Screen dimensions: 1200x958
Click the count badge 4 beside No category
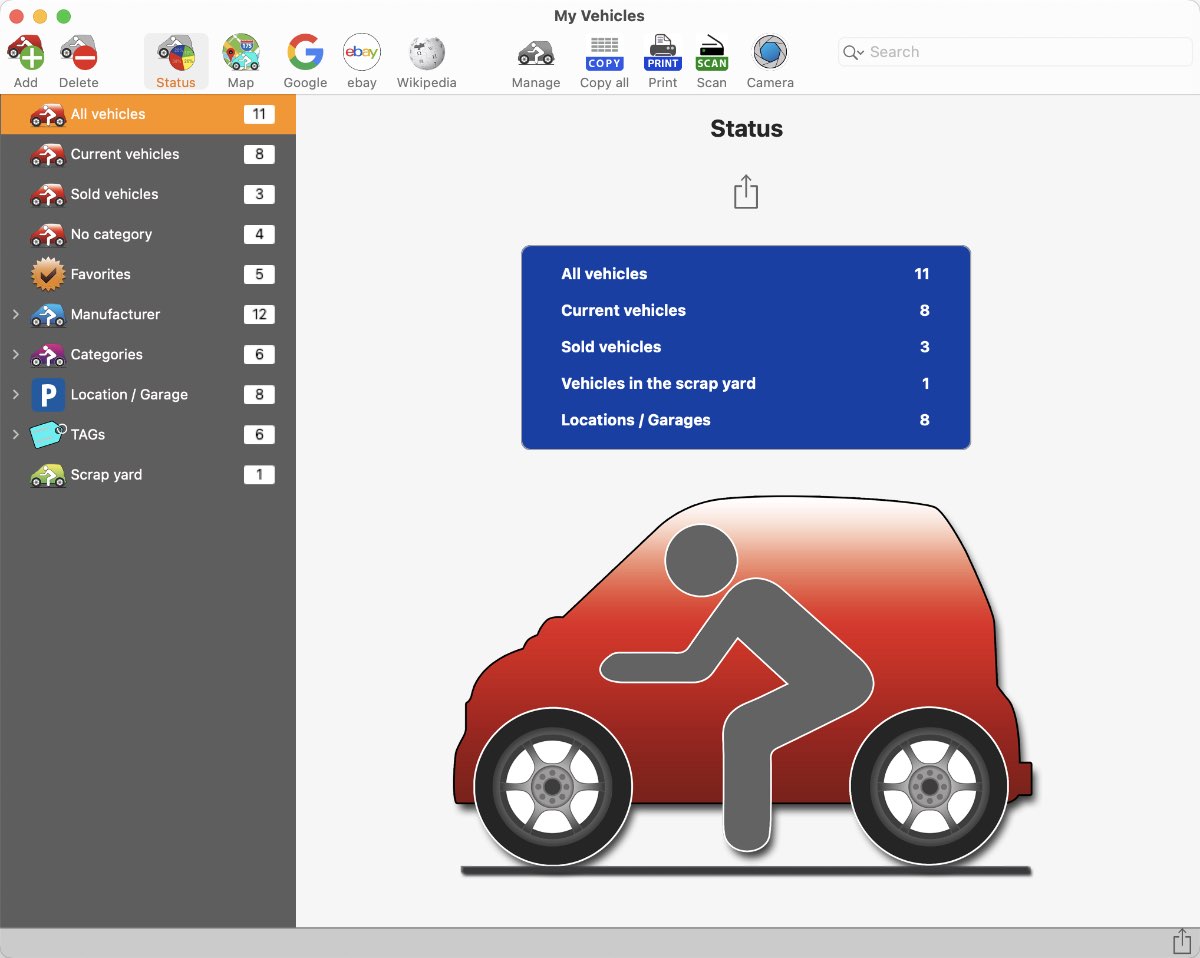point(259,234)
